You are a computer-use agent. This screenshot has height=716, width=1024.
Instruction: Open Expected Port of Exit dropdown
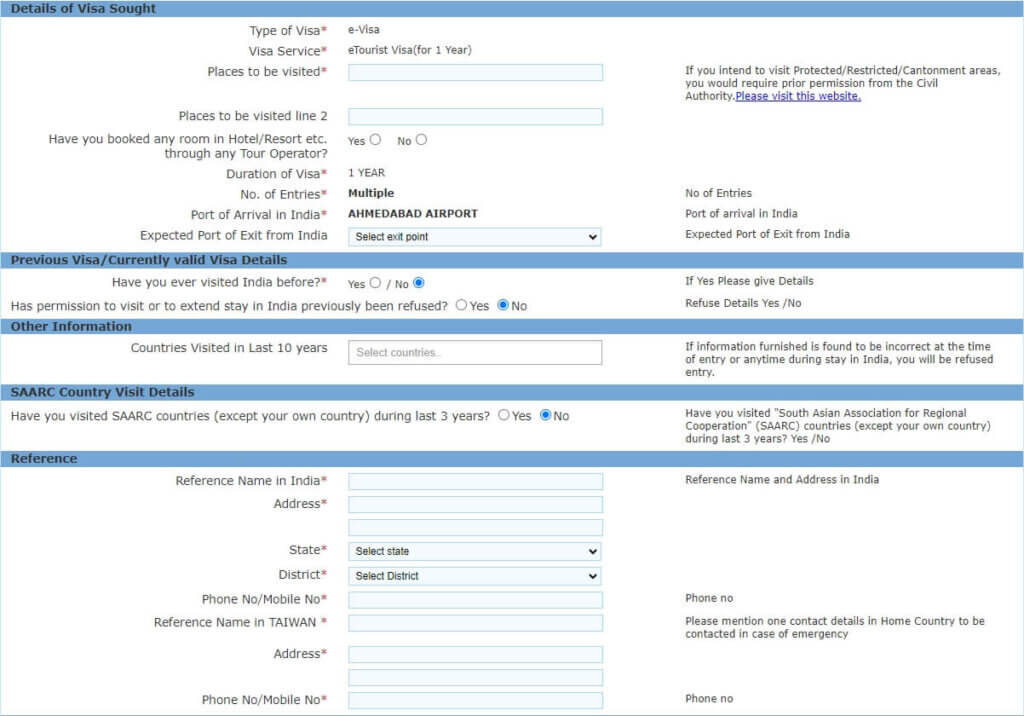coord(475,237)
